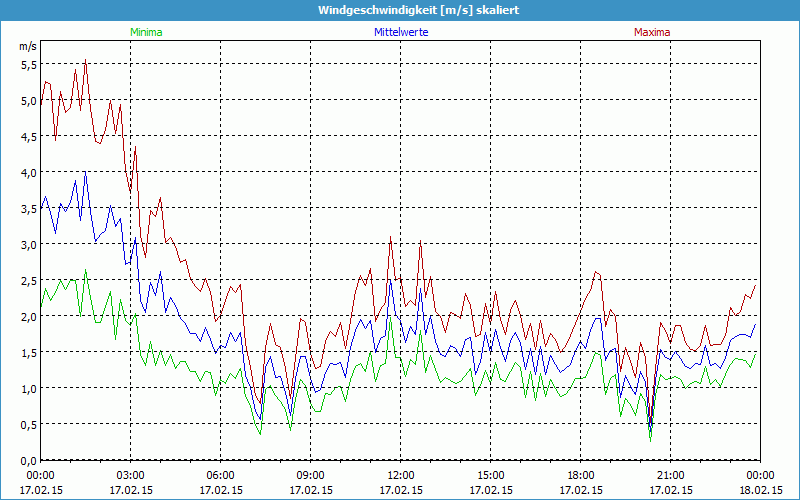Screen dimensions: 800x500
Task: Select the 09:00 time axis label
Action: (x=311, y=475)
